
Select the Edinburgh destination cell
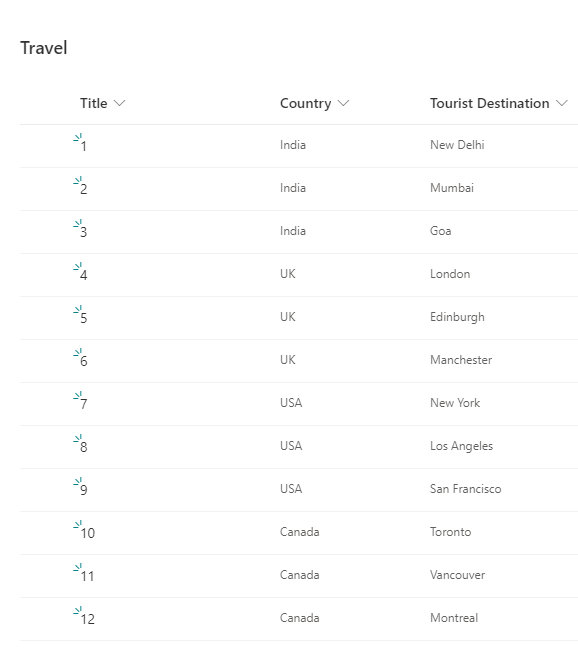[x=457, y=317]
